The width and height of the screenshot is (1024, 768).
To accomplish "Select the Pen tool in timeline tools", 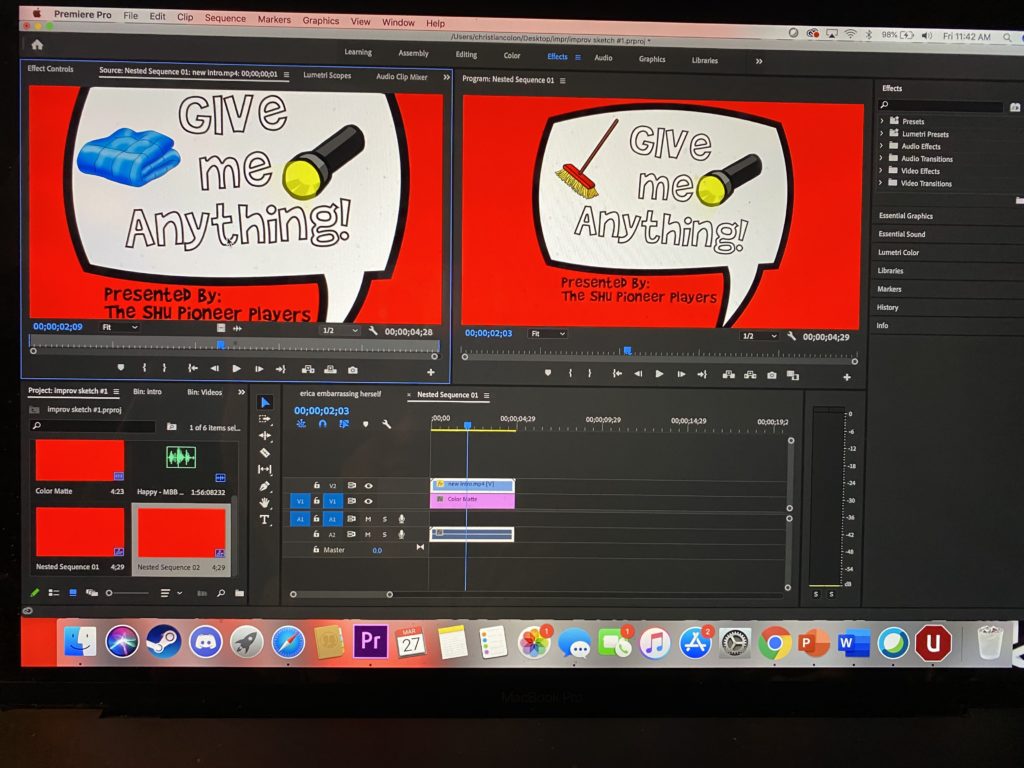I will coord(265,486).
